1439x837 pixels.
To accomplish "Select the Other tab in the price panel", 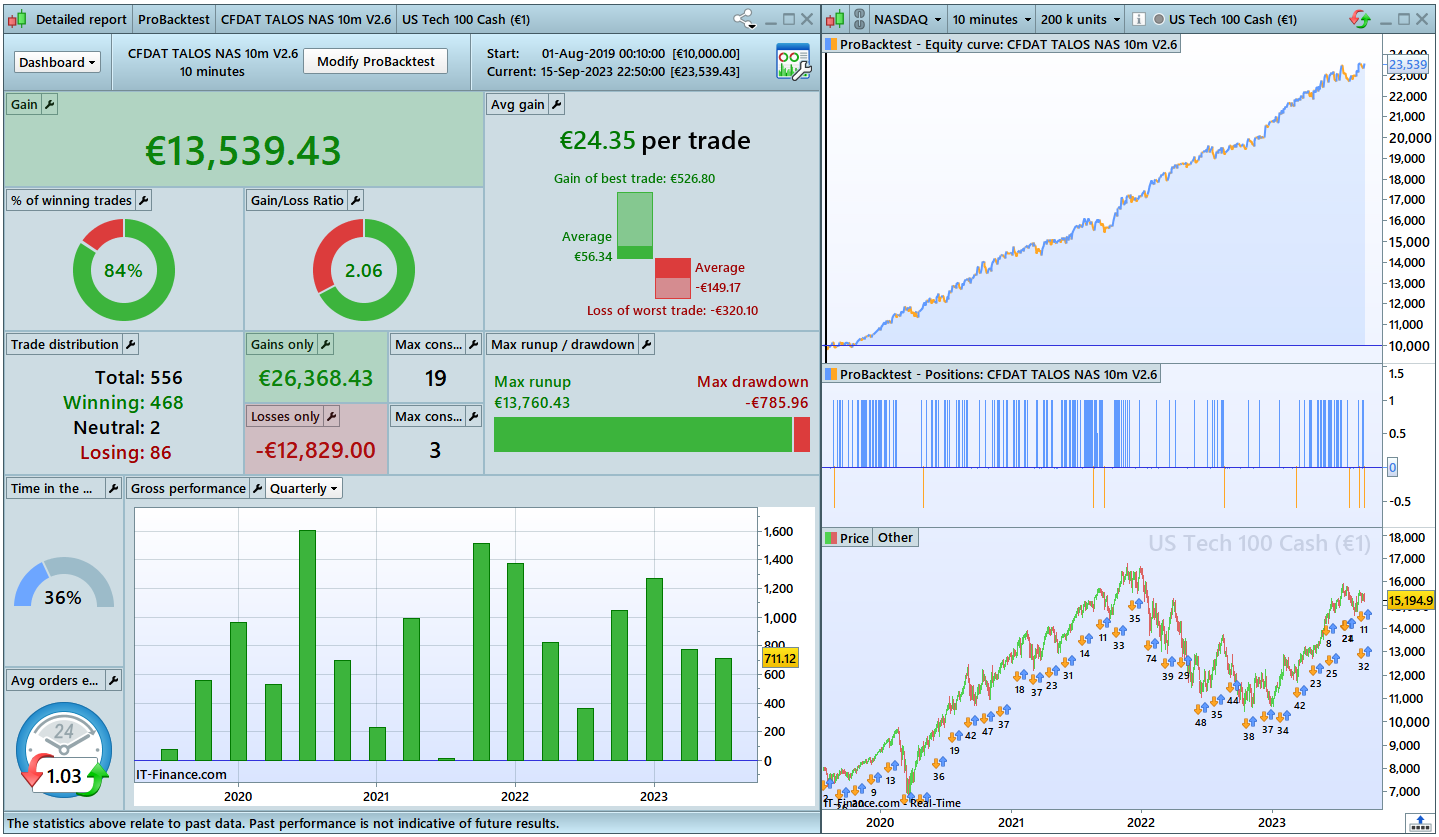I will [895, 537].
